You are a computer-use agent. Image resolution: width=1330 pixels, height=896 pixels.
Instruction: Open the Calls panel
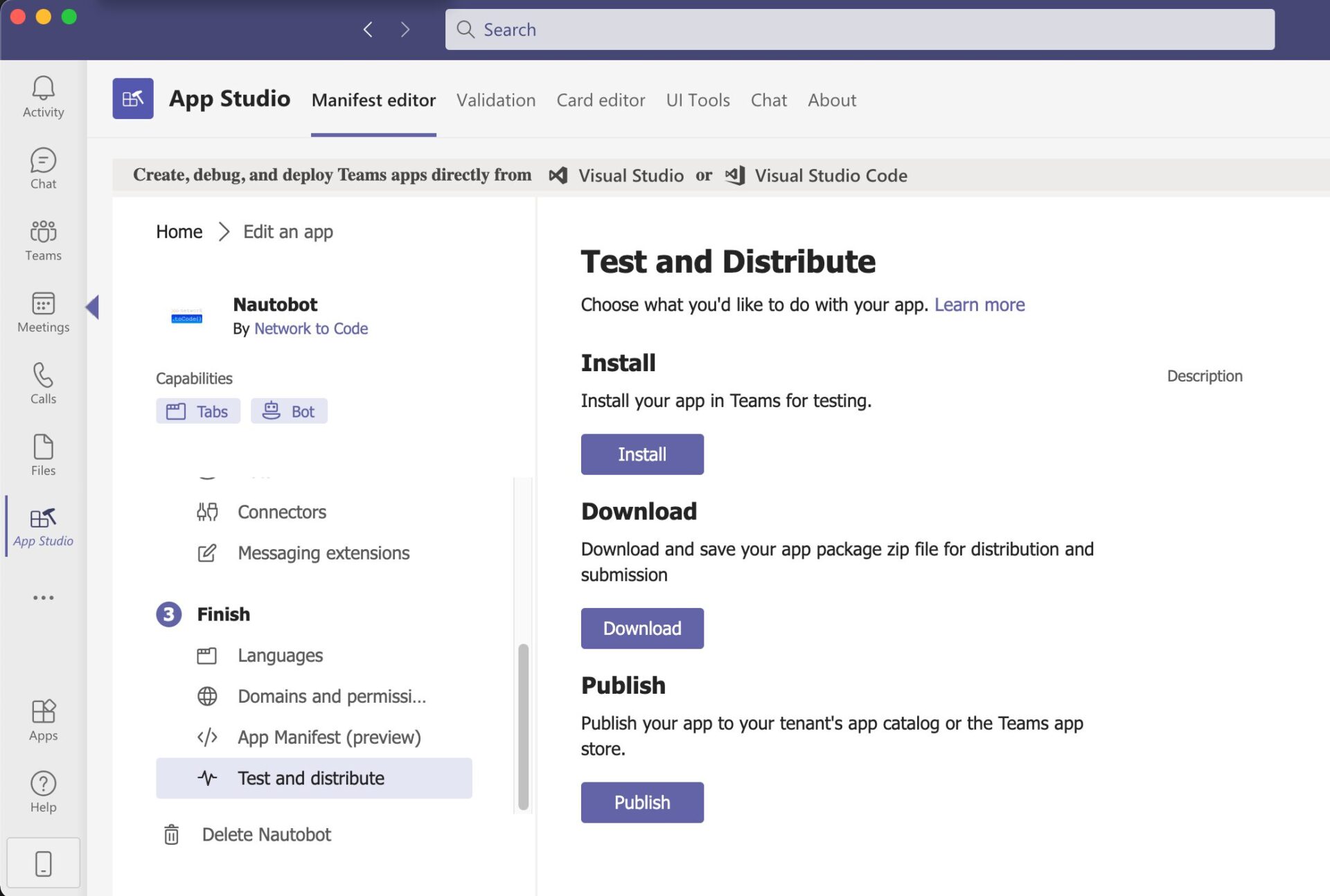point(43,384)
